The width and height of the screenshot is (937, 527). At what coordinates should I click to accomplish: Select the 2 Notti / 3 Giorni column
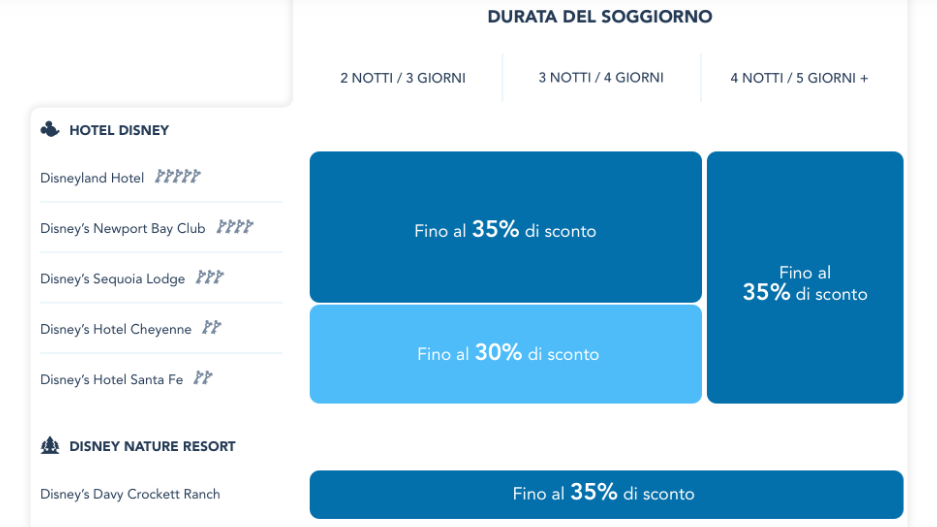[x=403, y=78]
